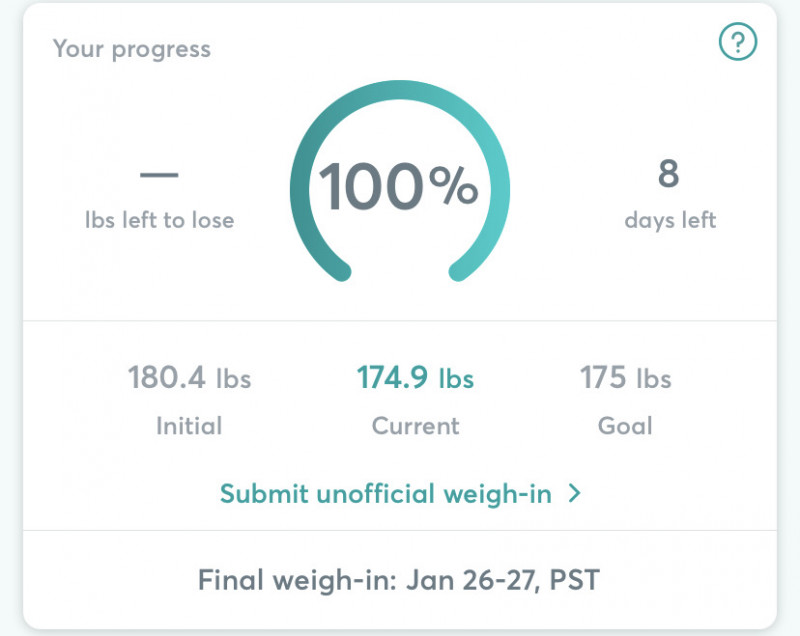
Task: Click the Your progress heading
Action: click(132, 49)
